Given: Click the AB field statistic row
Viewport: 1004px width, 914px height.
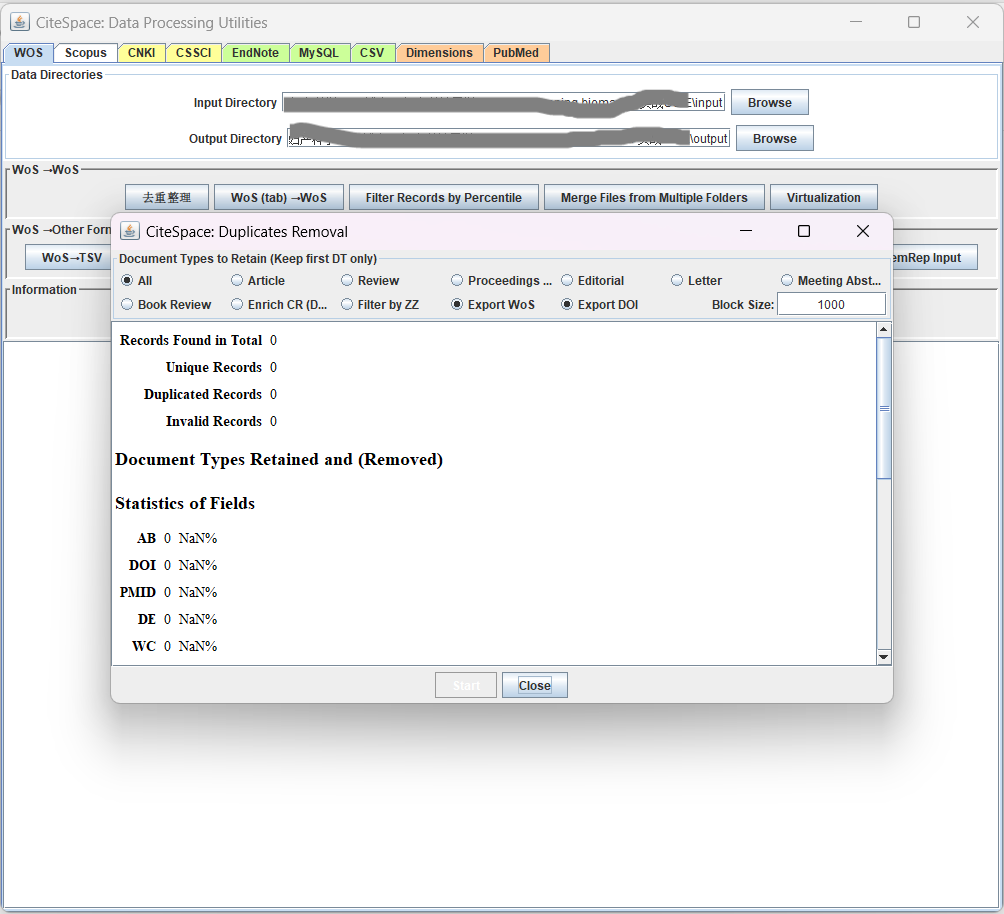Looking at the screenshot, I should (177, 538).
